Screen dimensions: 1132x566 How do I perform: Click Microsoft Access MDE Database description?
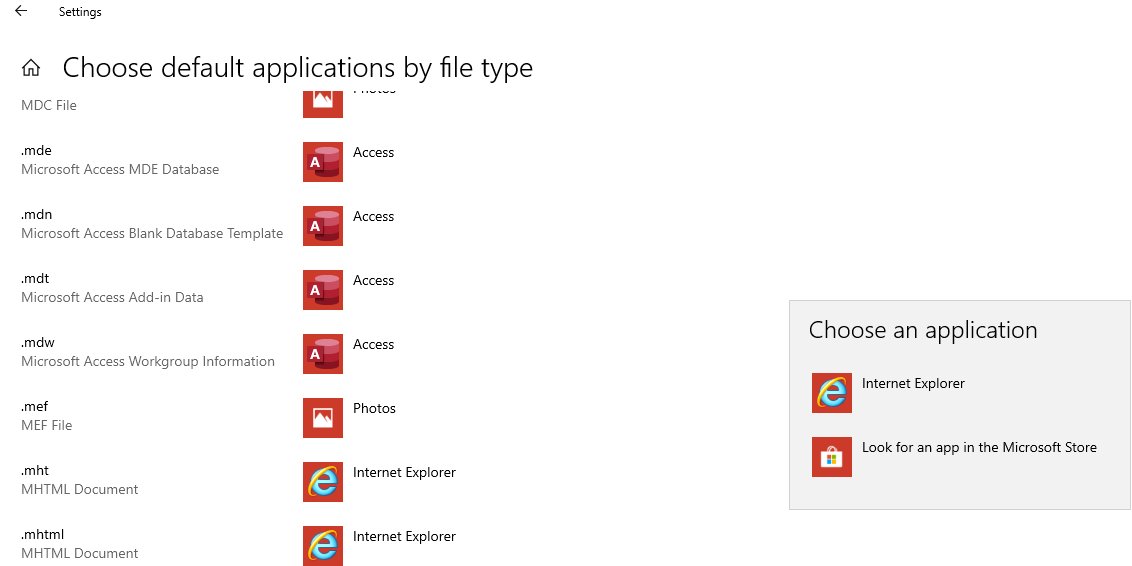click(x=120, y=170)
